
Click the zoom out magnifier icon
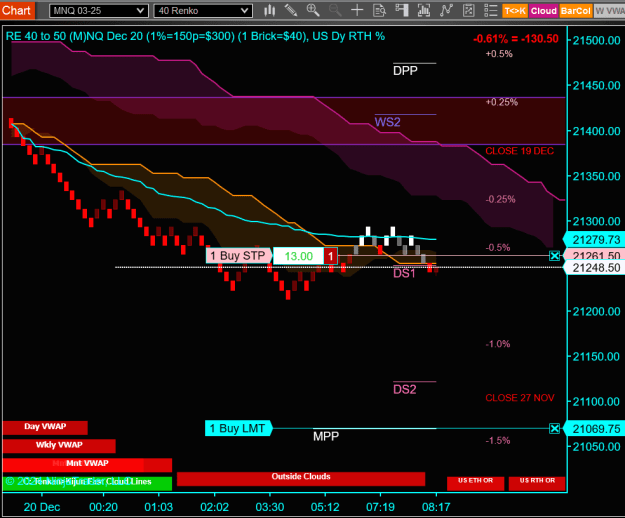pos(335,11)
